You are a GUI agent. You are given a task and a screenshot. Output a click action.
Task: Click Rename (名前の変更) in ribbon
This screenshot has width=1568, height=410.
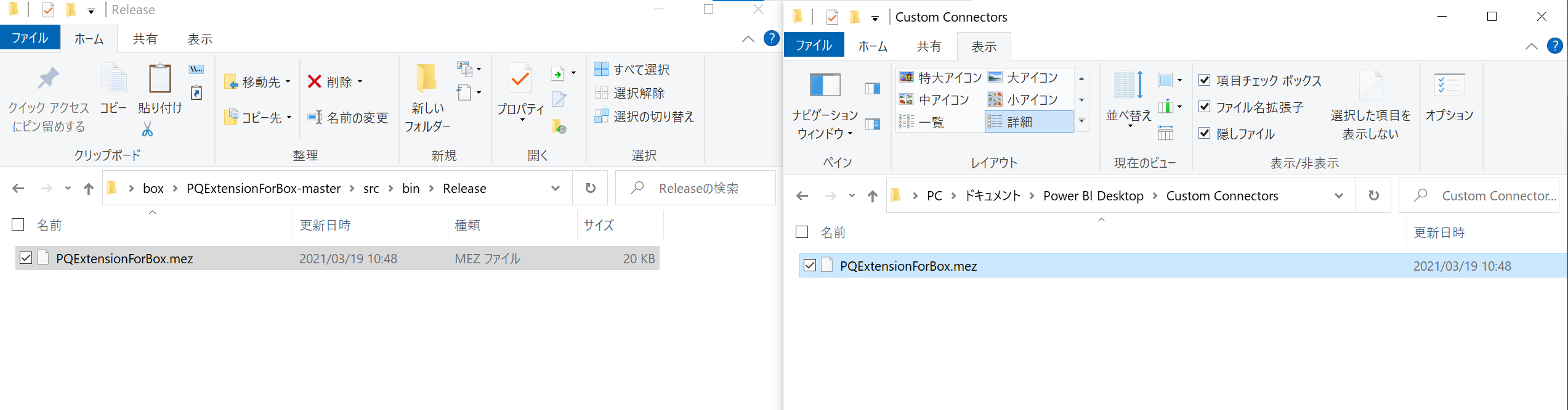coord(348,117)
